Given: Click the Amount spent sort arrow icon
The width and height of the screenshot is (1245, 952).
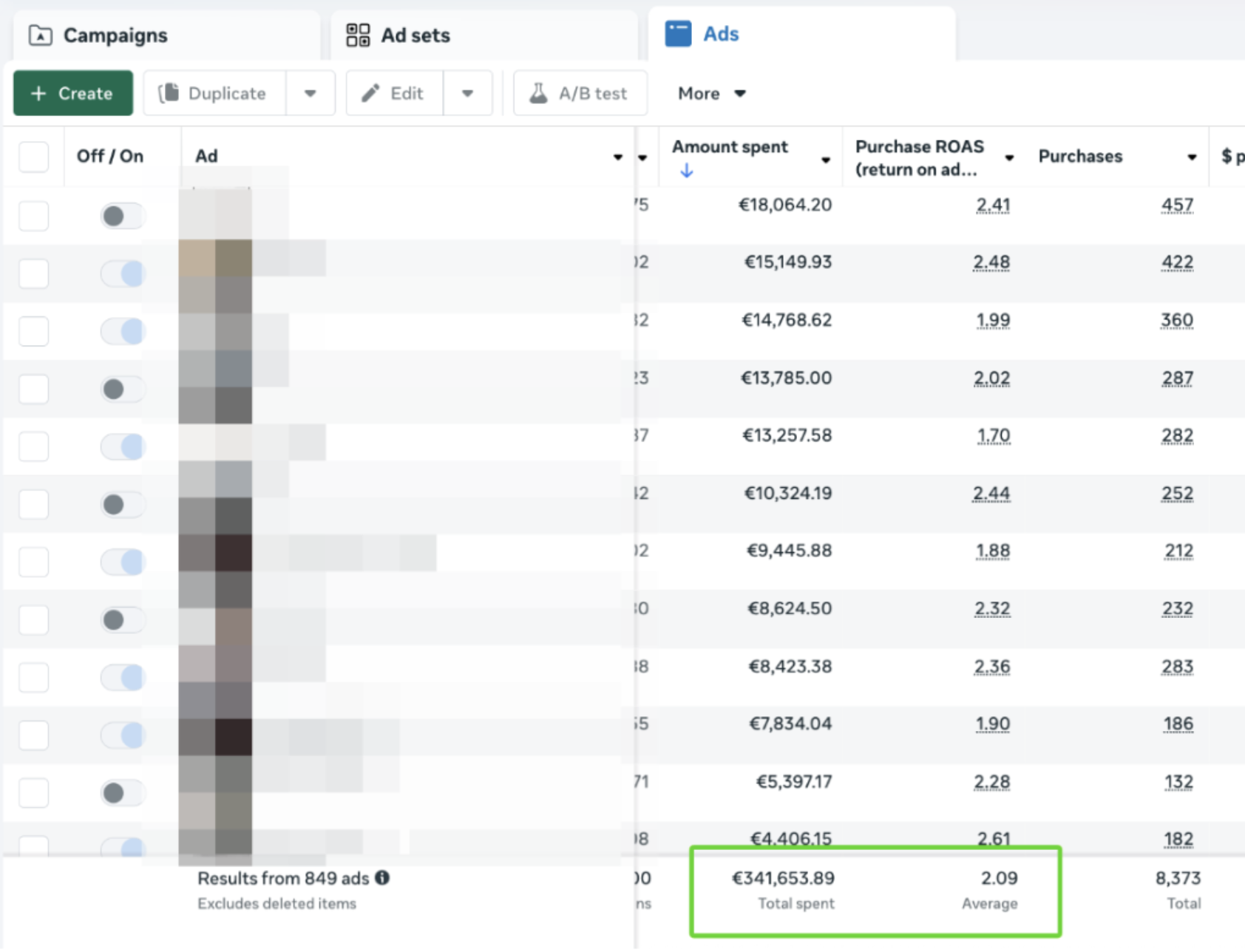Looking at the screenshot, I should coord(687,171).
